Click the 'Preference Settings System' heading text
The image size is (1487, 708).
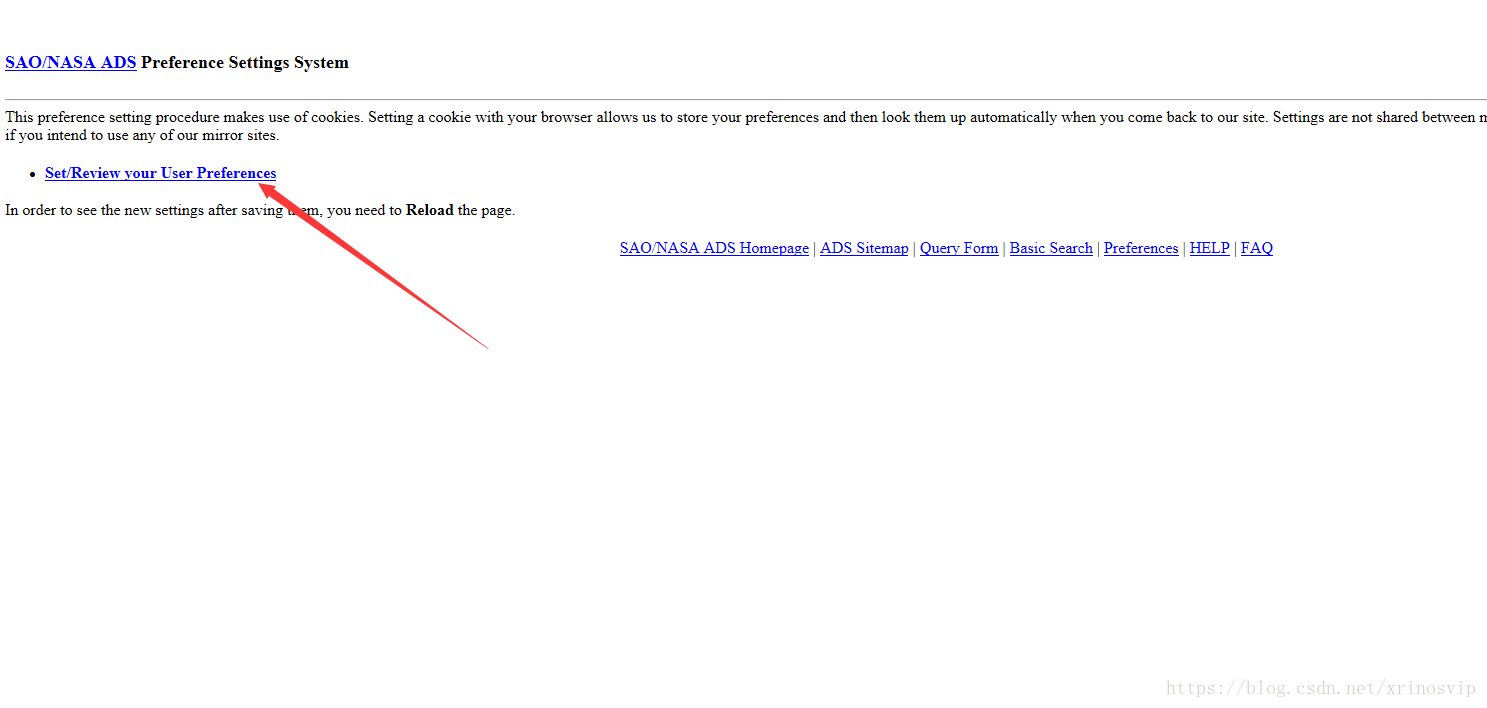[245, 62]
